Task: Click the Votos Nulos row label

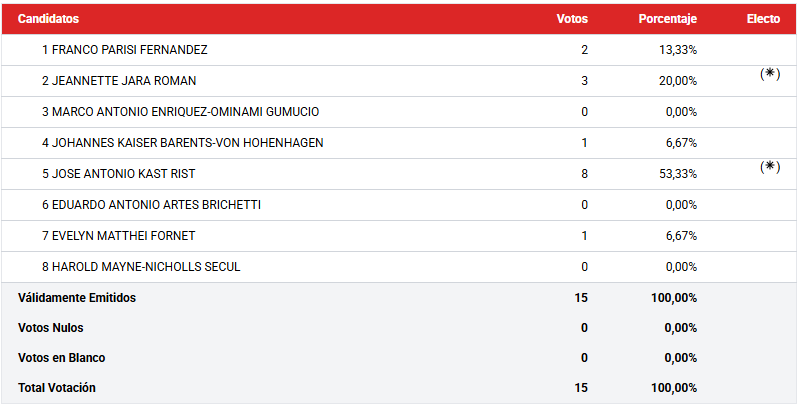Action: [51, 328]
